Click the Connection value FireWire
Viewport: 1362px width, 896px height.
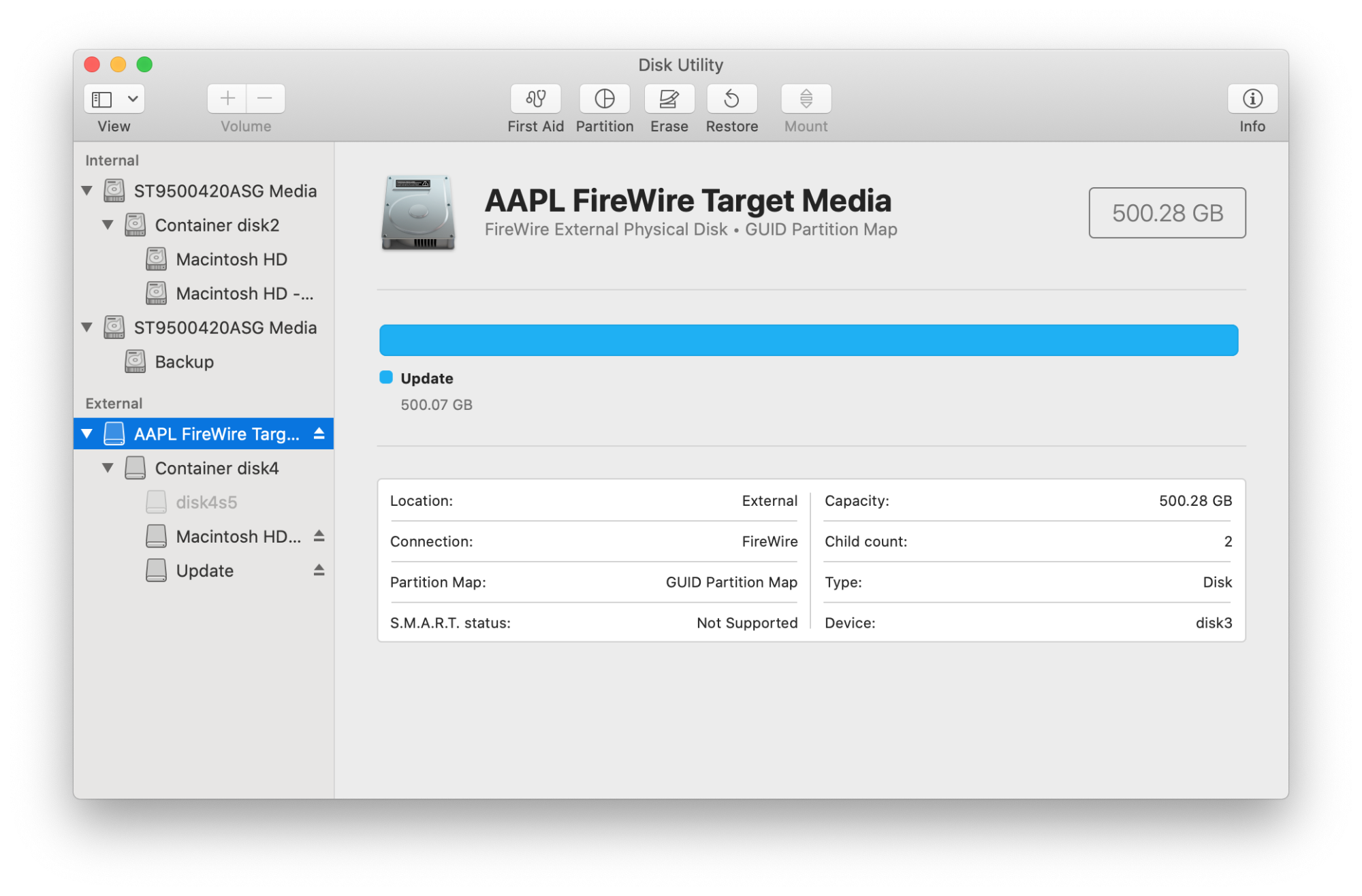pos(770,541)
